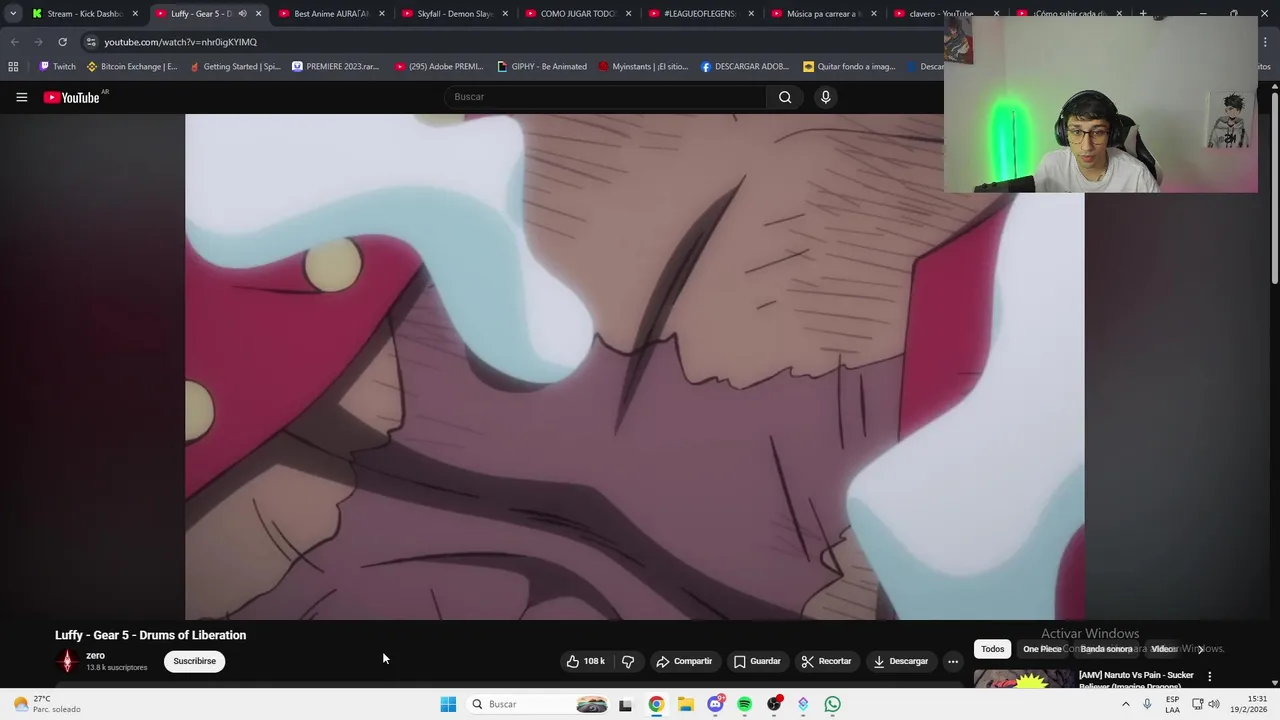Image resolution: width=1280 pixels, height=720 pixels.
Task: Select the Todos filter chip
Action: [992, 649]
